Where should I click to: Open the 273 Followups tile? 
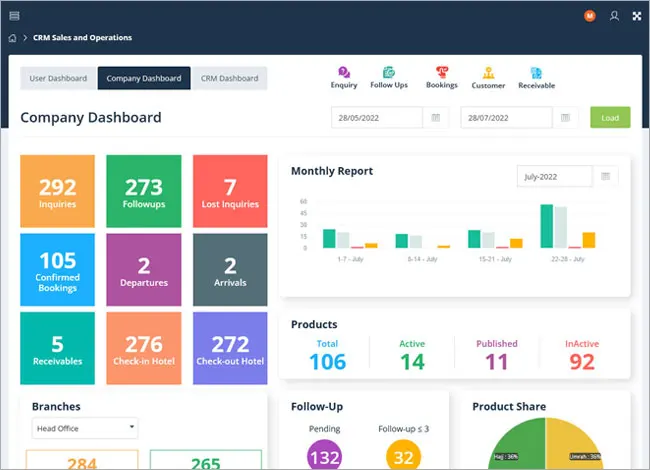[x=144, y=191]
